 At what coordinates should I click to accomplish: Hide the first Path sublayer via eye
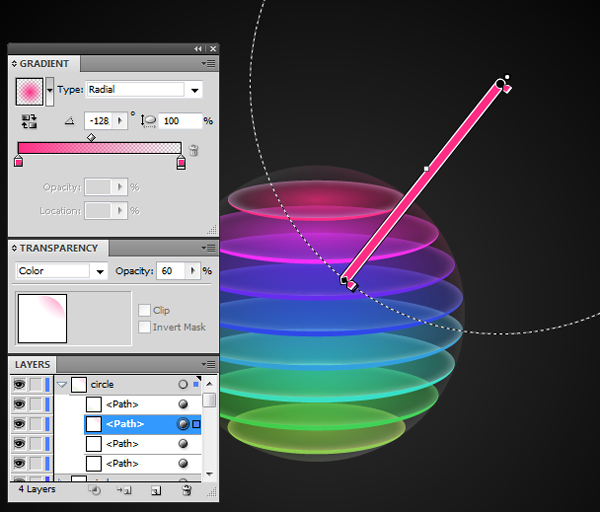click(x=20, y=404)
